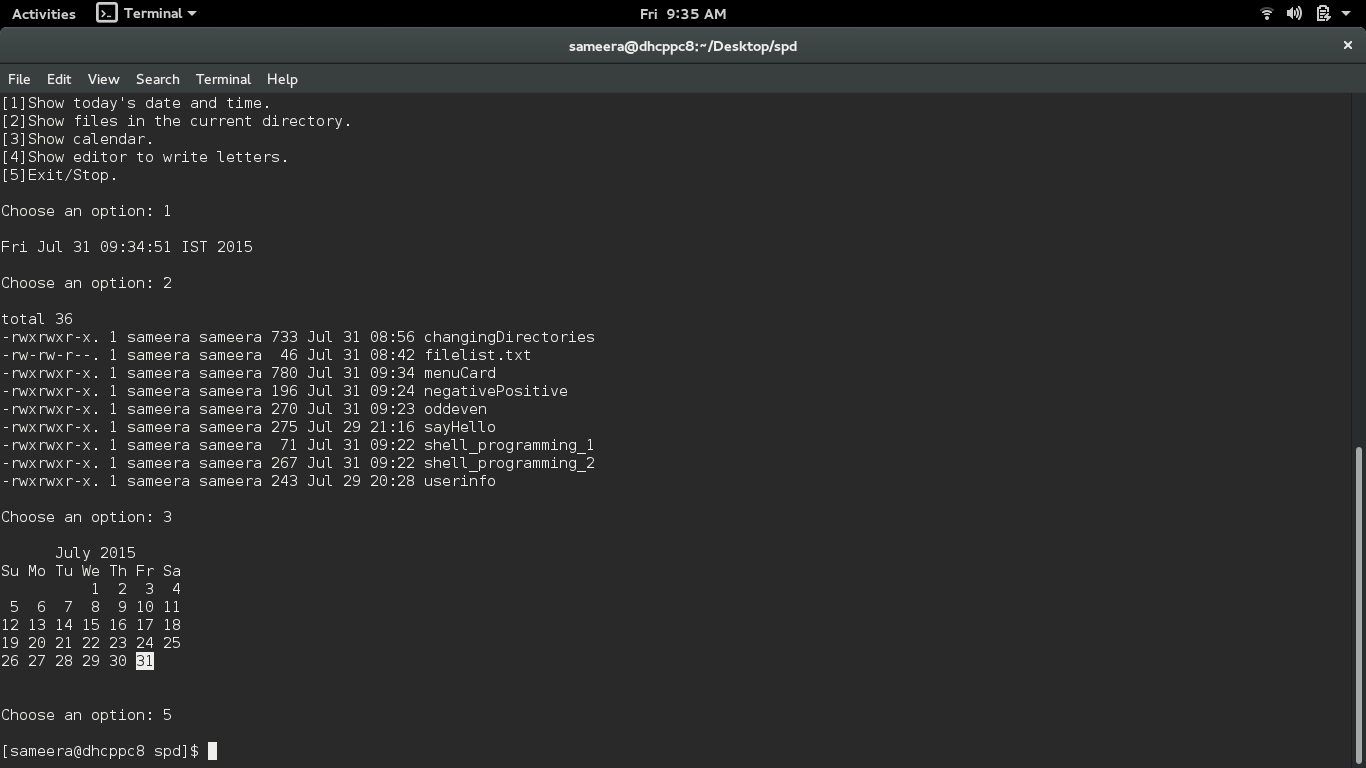Image resolution: width=1366 pixels, height=768 pixels.
Task: Open the system status menu dropdown arrow
Action: pyautogui.click(x=1347, y=13)
